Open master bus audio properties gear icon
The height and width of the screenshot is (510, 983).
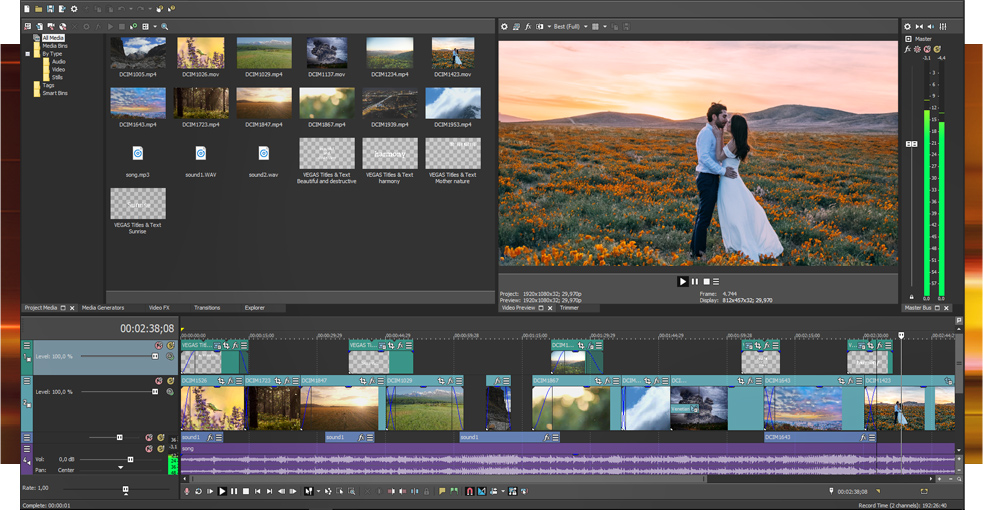(908, 27)
